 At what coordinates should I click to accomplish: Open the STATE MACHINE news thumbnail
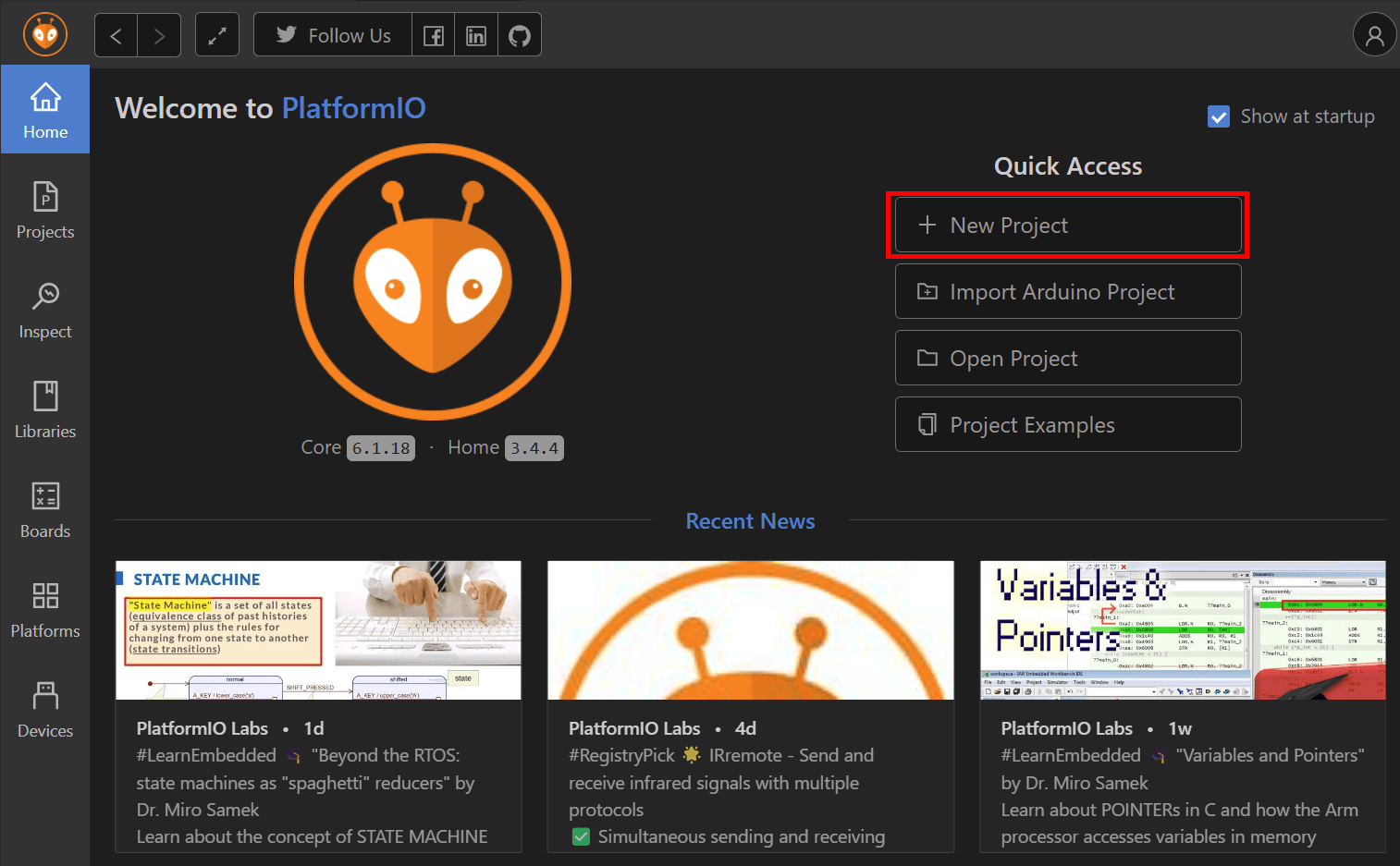pos(318,630)
